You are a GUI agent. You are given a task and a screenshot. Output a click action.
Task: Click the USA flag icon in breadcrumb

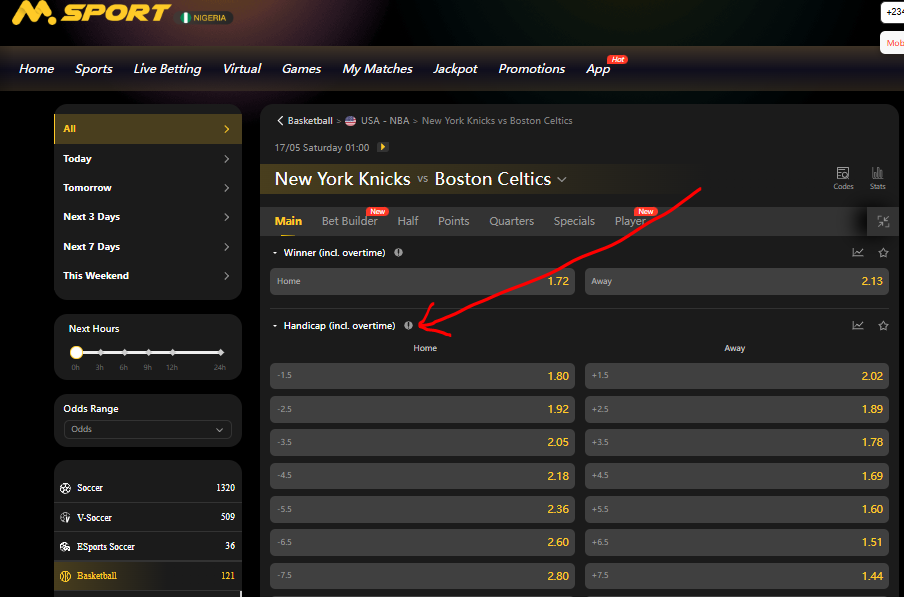point(351,121)
